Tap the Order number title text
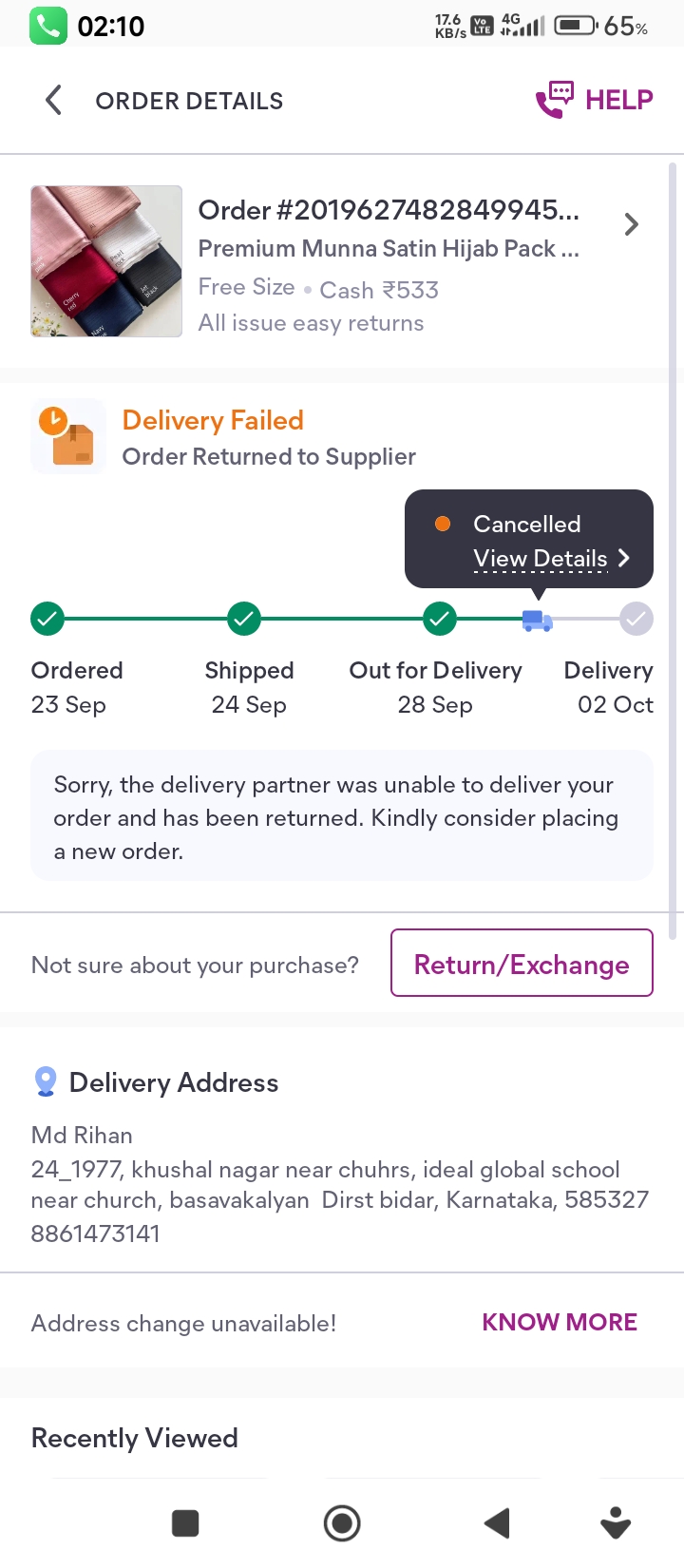This screenshot has width=684, height=1568. point(389,210)
